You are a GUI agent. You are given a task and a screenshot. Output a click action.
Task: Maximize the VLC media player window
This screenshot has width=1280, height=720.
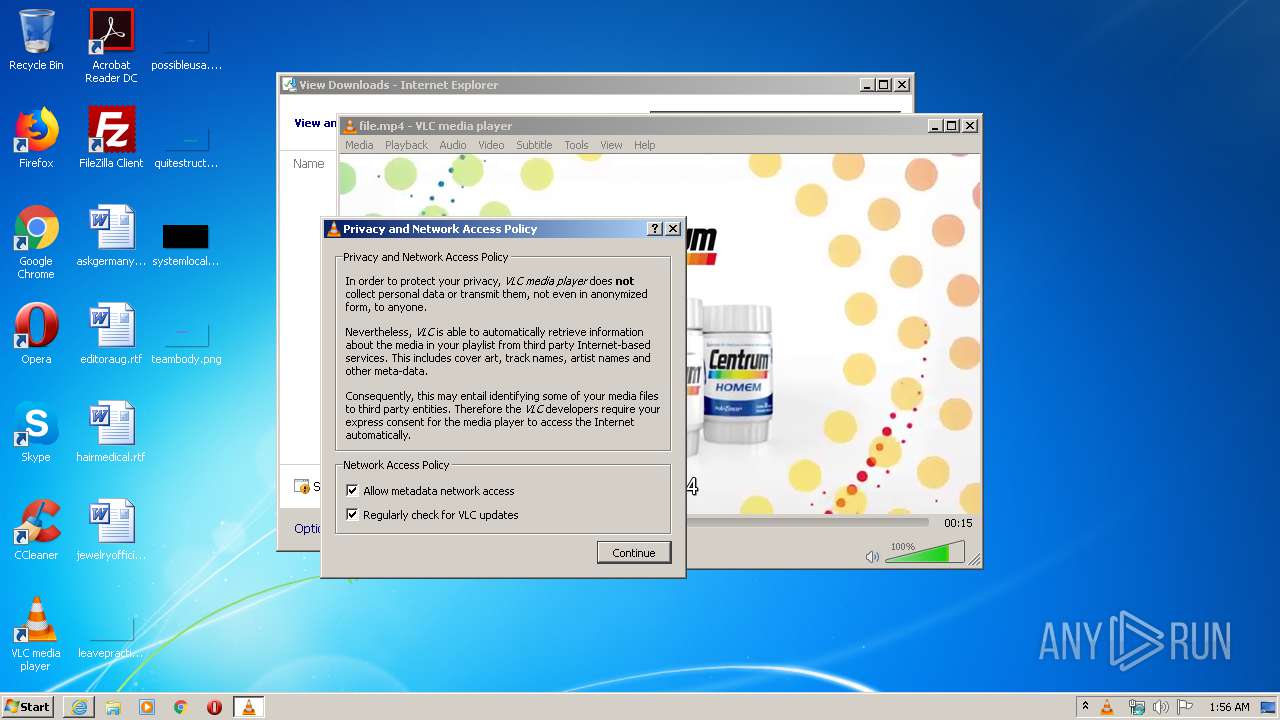pos(952,126)
